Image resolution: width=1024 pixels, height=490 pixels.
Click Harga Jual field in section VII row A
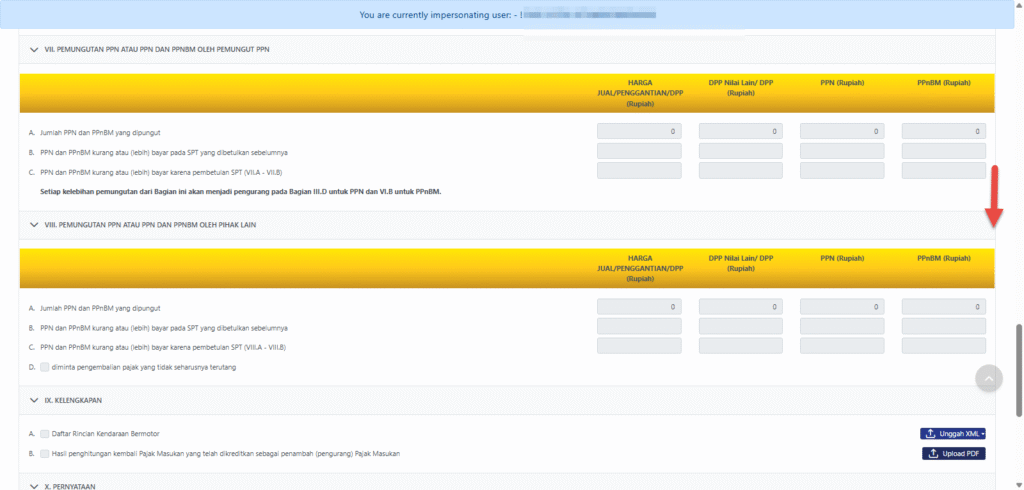639,131
